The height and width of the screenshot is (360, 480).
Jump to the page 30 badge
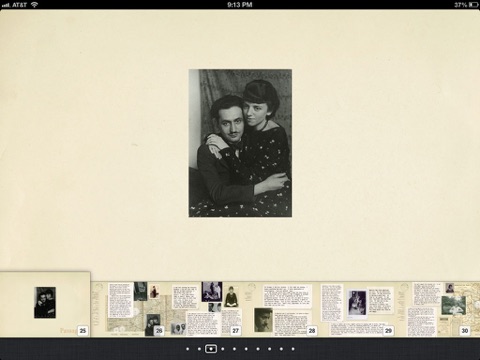click(465, 331)
